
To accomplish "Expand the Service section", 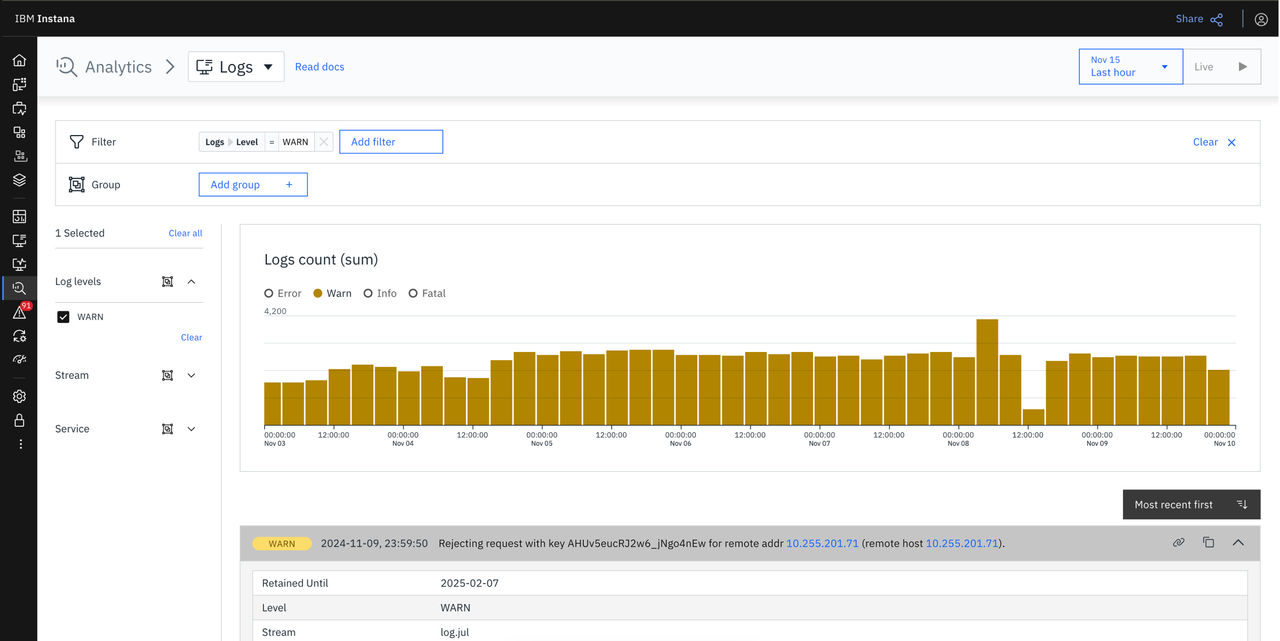I will [192, 429].
